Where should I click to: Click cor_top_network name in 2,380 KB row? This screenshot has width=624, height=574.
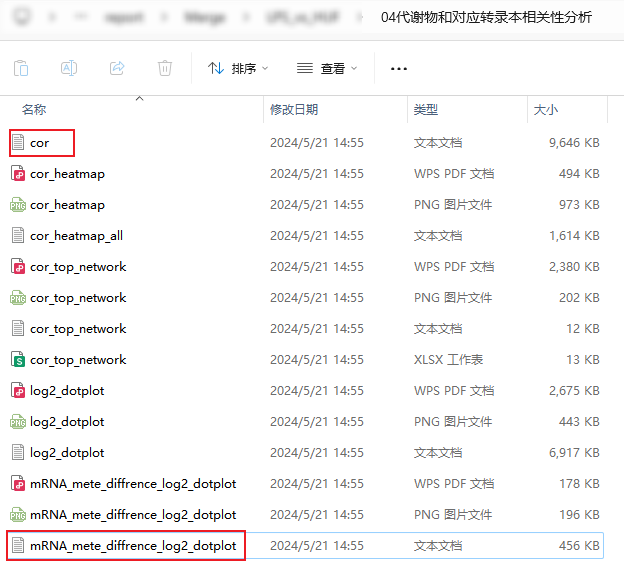(78, 267)
